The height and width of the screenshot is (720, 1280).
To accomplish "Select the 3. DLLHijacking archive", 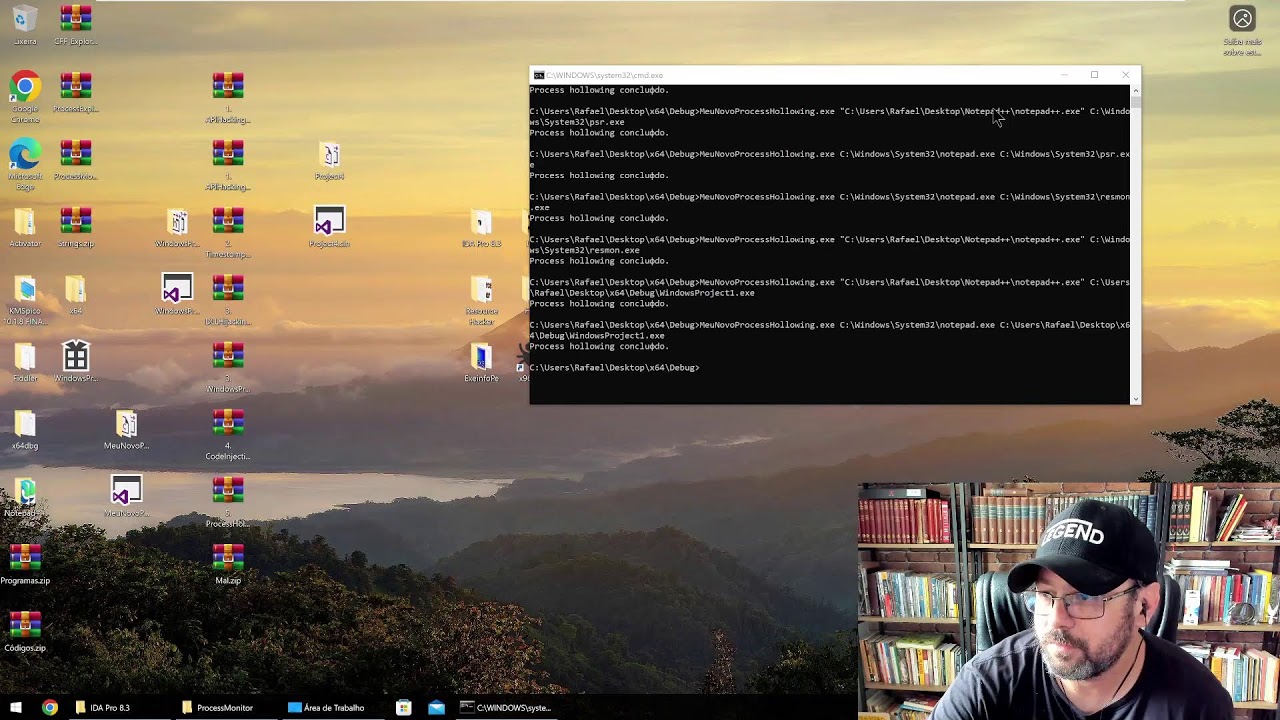I will (228, 289).
